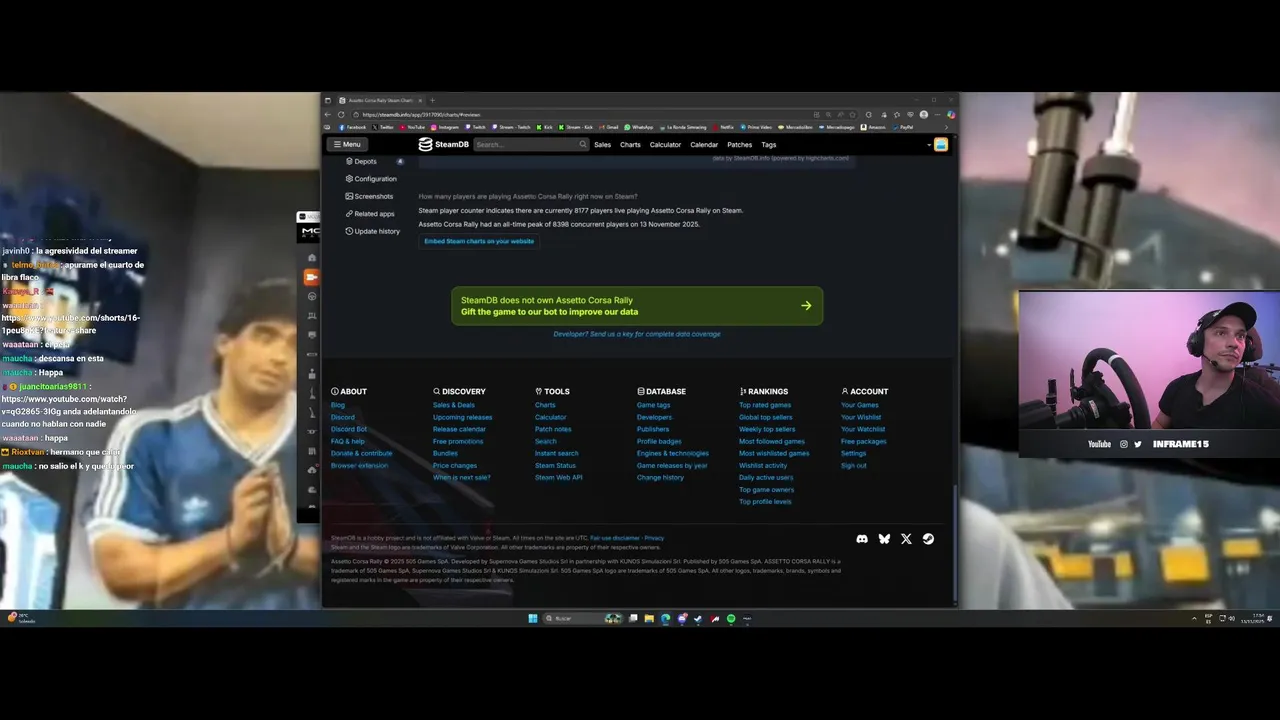
Task: Open the Netflix bookmark
Action: (724, 127)
